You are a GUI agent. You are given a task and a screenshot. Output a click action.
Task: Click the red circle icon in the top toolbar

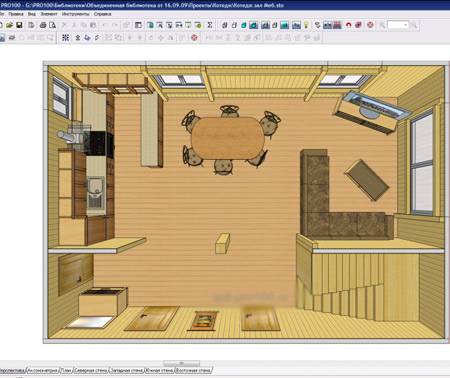pos(370,25)
